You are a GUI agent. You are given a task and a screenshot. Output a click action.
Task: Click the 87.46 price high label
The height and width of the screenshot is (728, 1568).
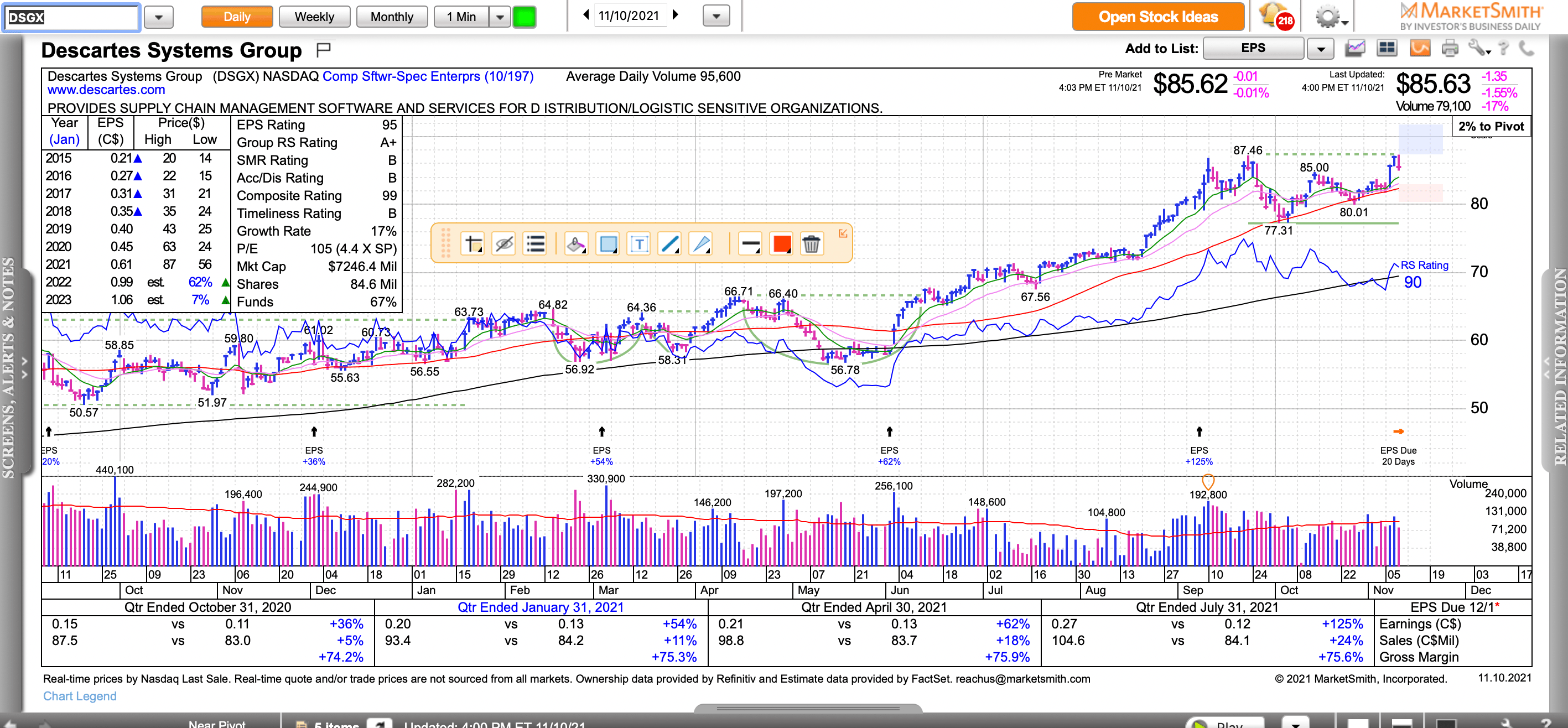1248,150
